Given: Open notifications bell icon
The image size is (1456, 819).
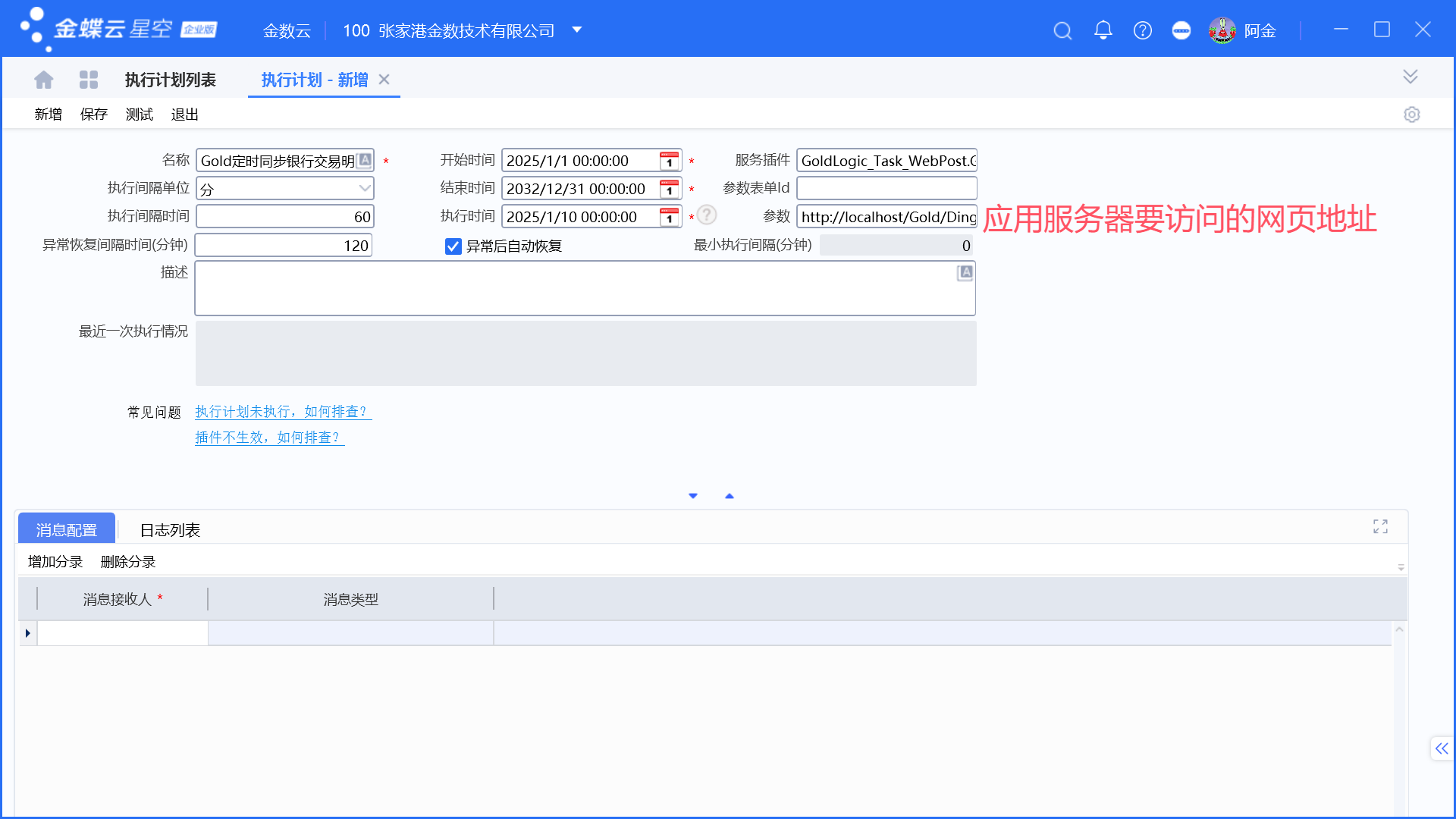Looking at the screenshot, I should click(x=1103, y=30).
